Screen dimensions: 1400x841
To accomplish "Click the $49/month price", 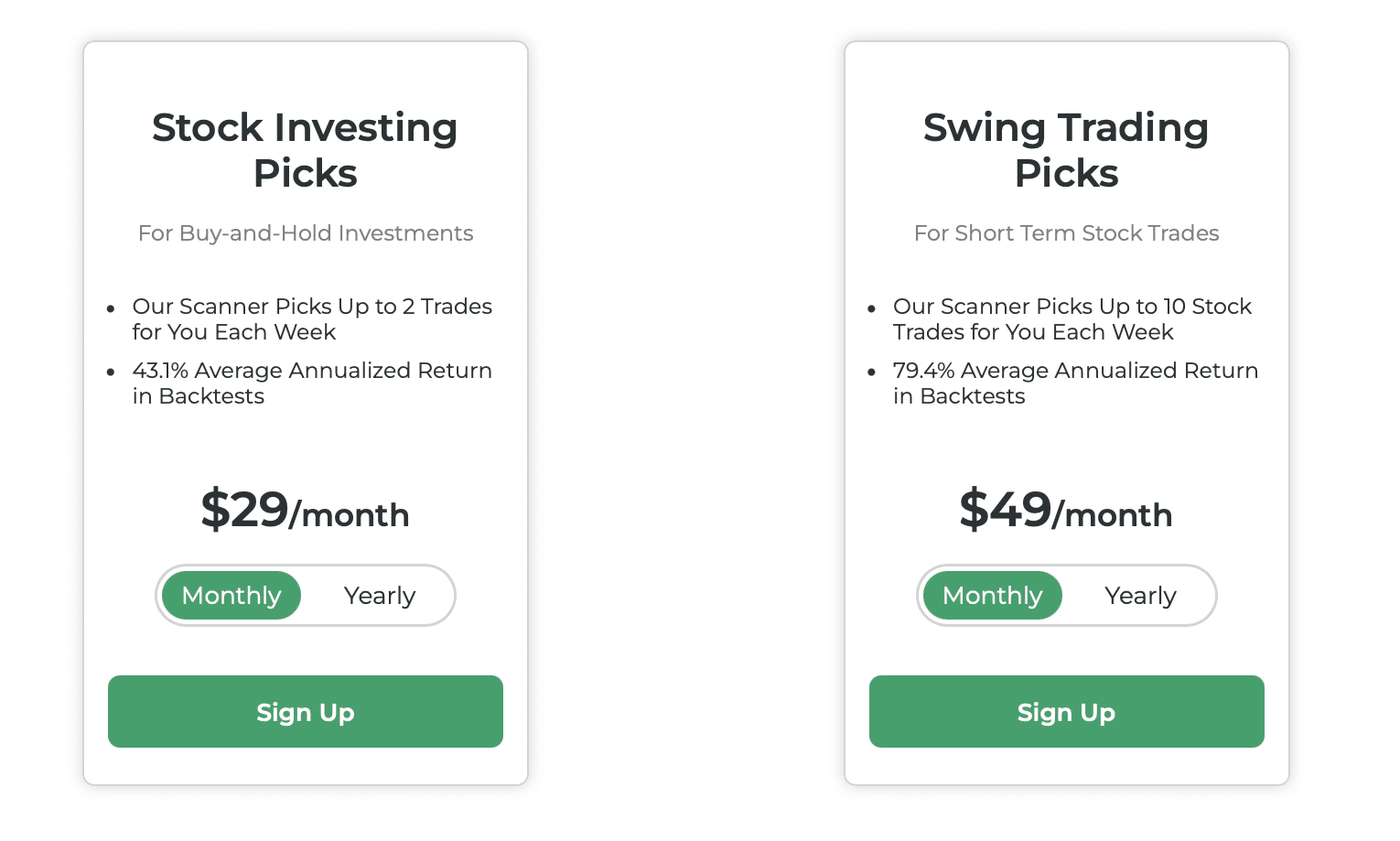I will click(1066, 510).
